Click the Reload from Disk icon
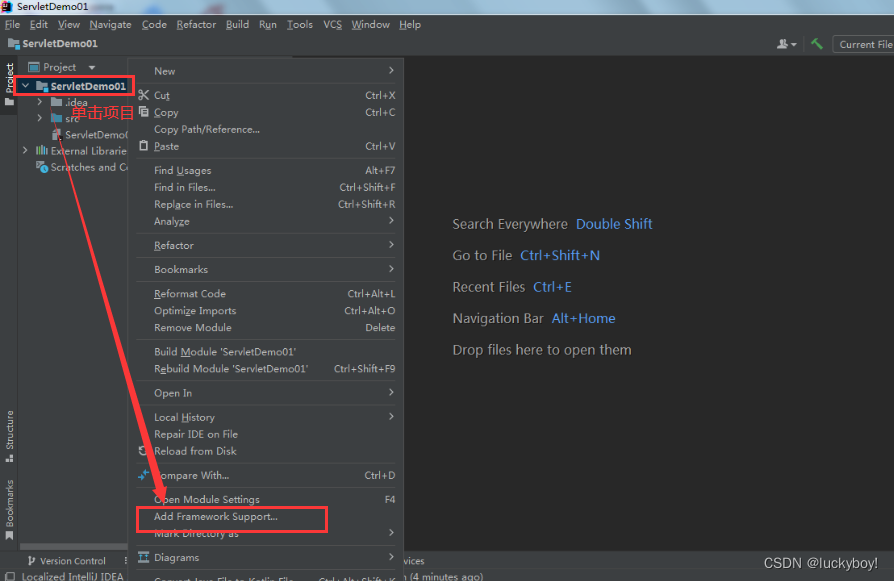This screenshot has width=894, height=581. (143, 450)
